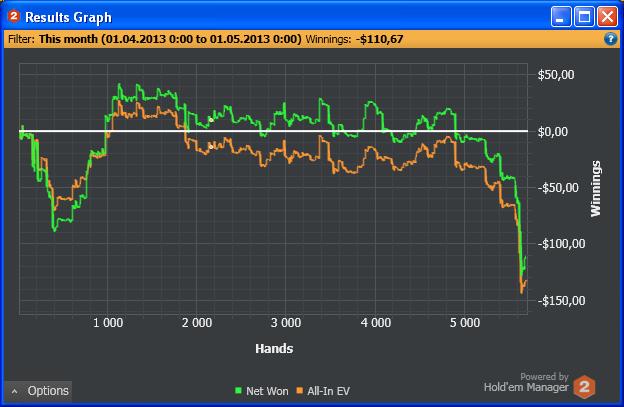Screen dimensions: 624x407
Task: Click the -$150,00 axis label
Action: pyautogui.click(x=561, y=300)
